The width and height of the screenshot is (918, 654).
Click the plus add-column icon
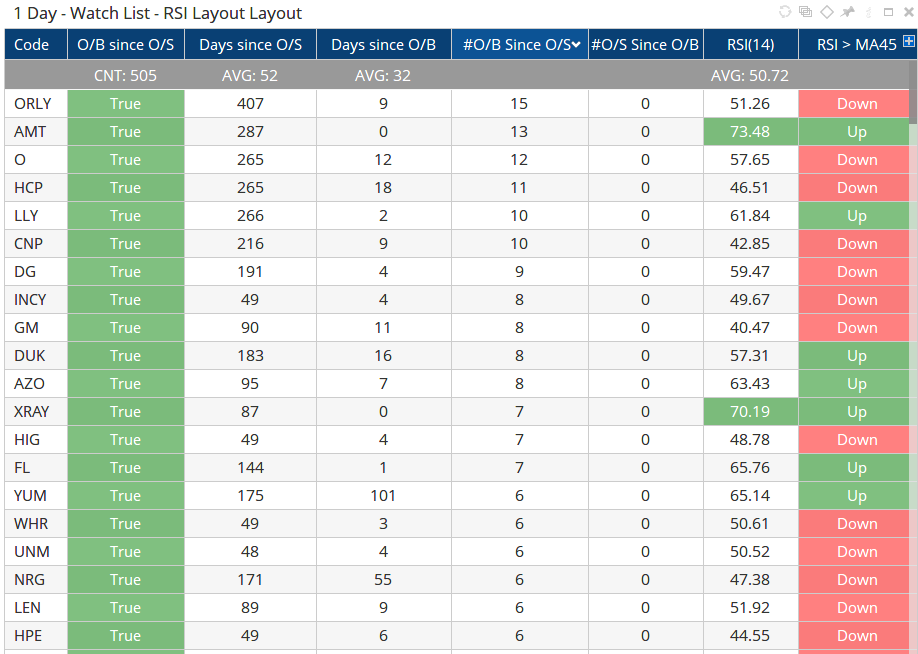tap(909, 41)
